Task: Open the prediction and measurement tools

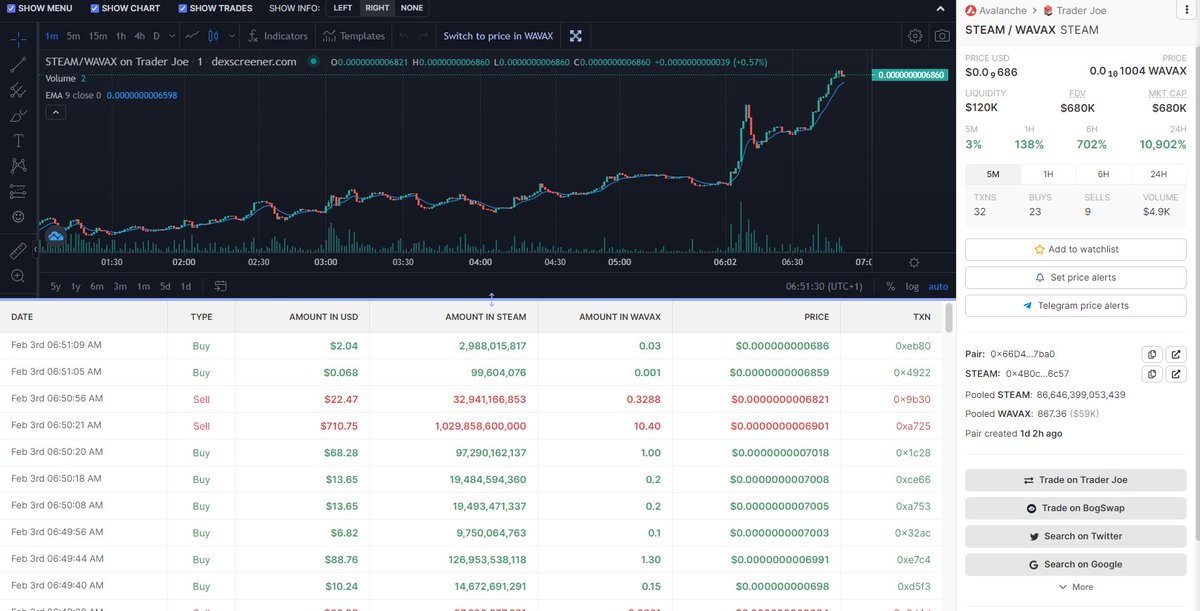Action: click(x=18, y=191)
